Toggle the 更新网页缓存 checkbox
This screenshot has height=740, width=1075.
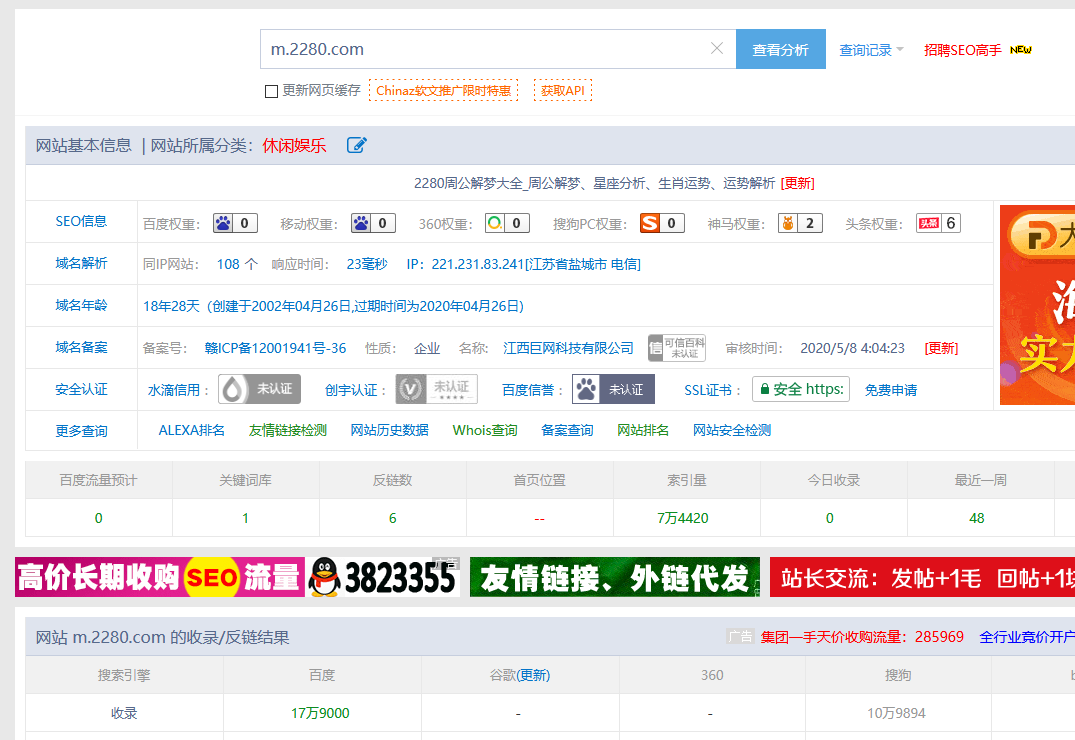click(271, 91)
